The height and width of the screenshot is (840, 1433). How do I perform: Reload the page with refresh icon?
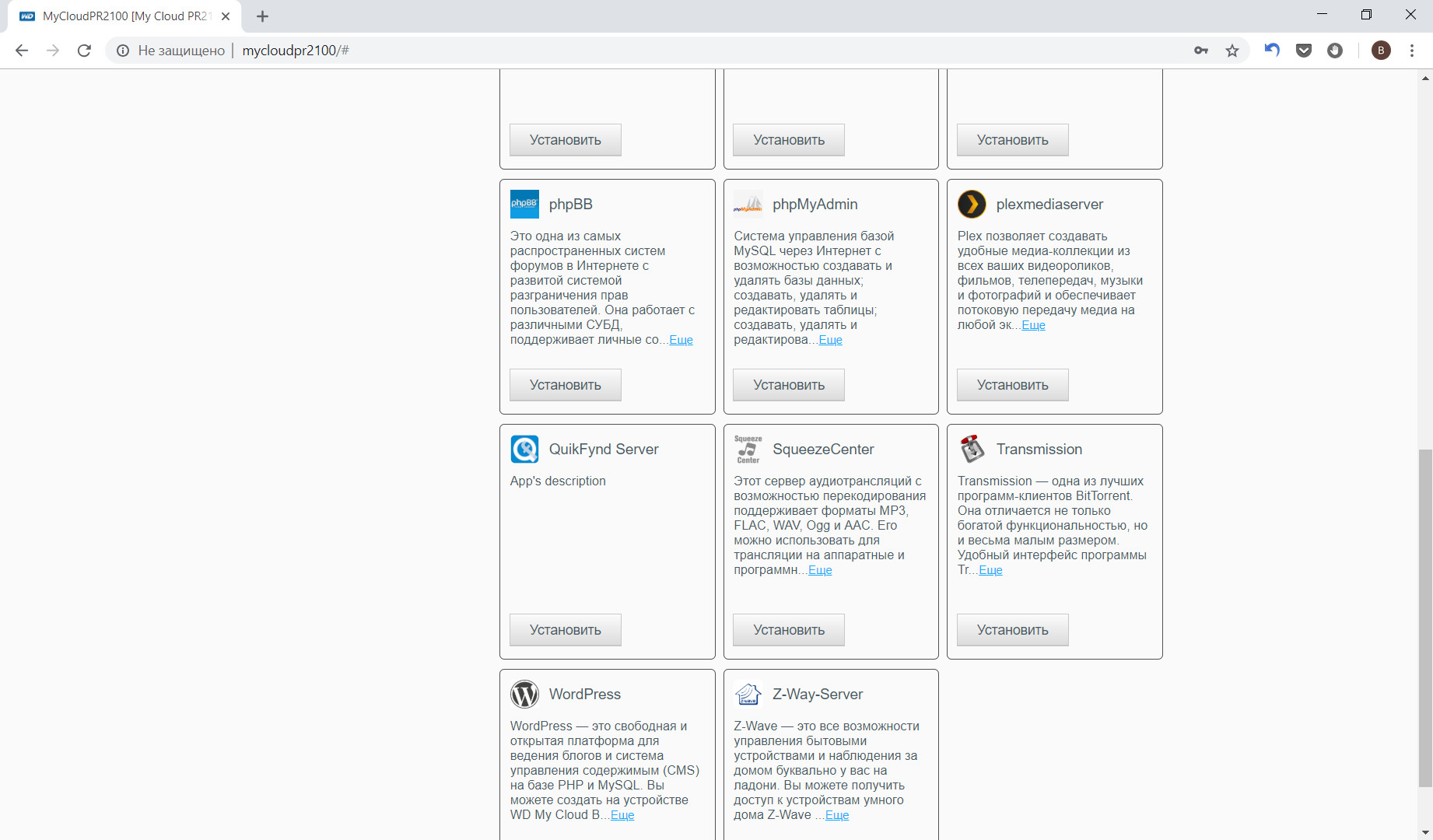84,51
